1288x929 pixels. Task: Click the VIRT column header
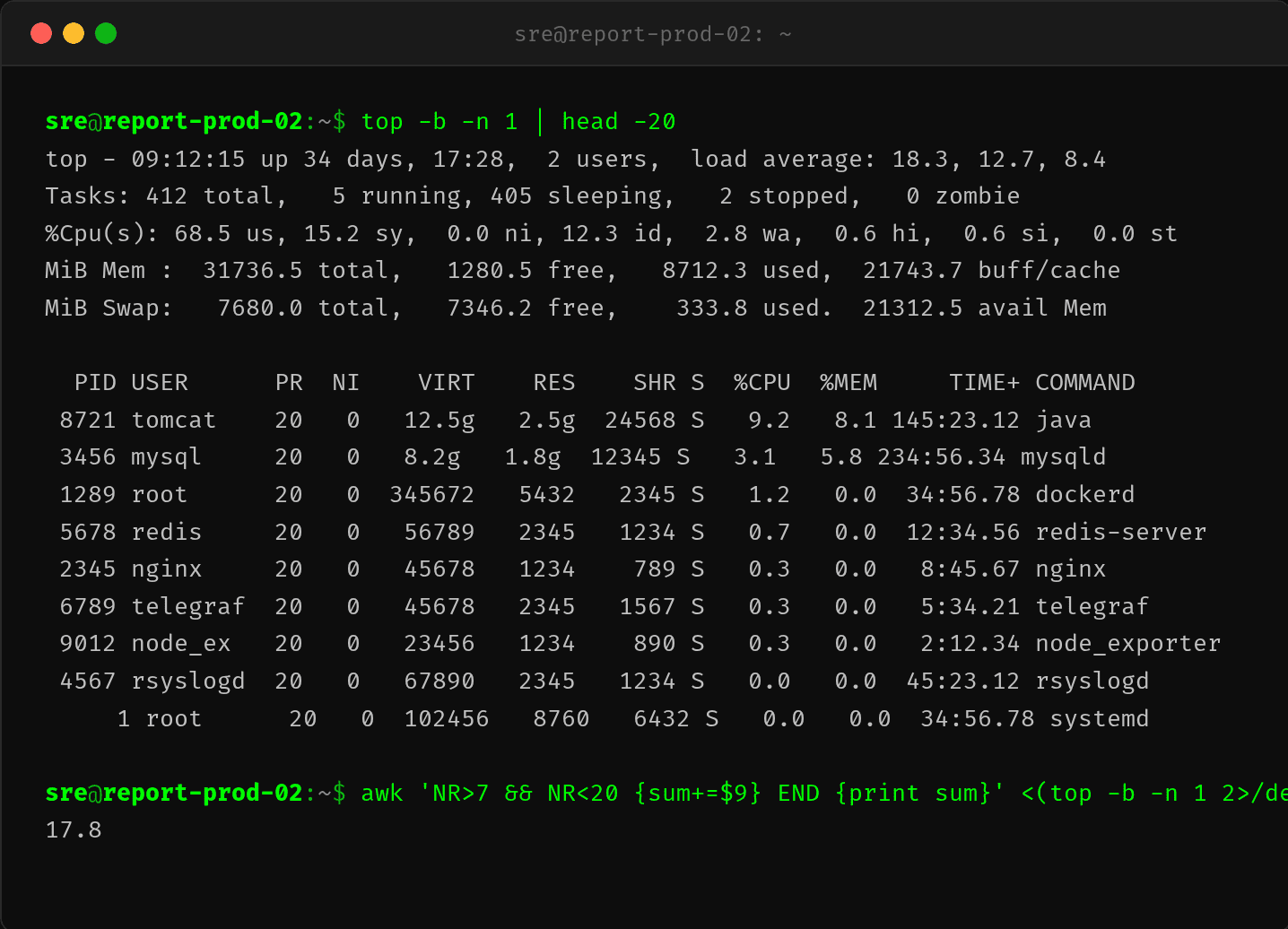click(x=447, y=383)
